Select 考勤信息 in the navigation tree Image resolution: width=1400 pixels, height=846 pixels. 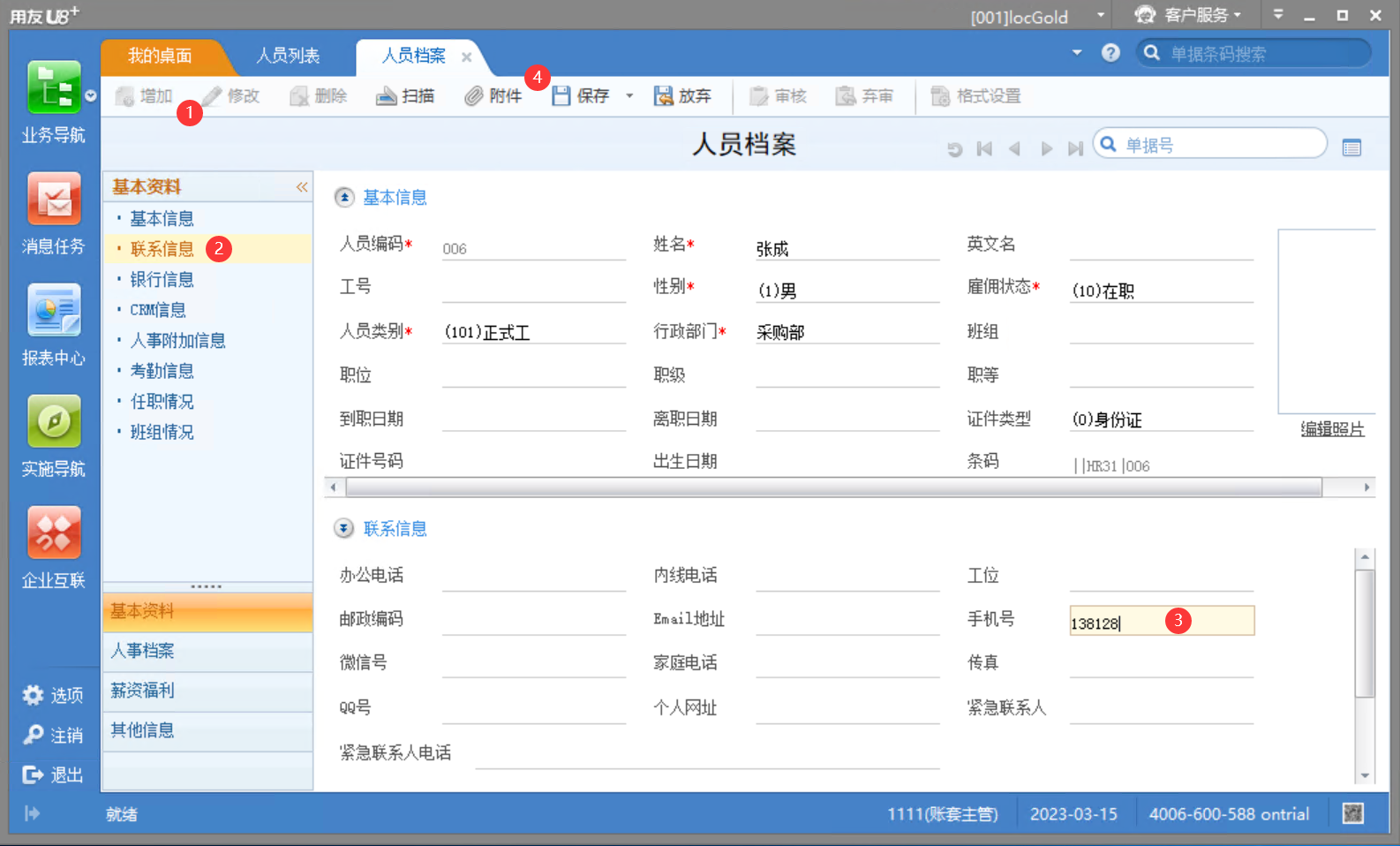[162, 371]
